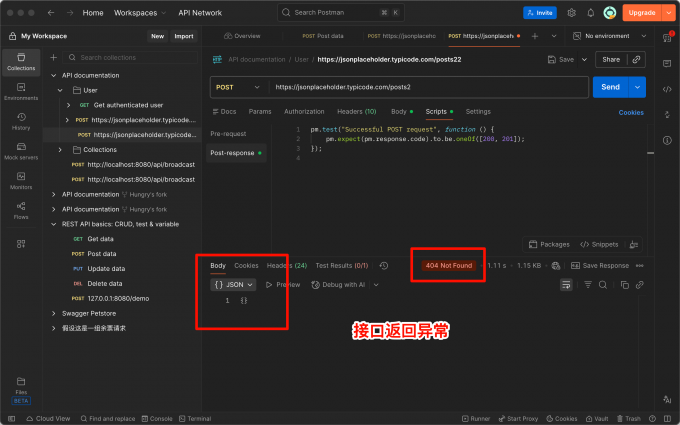Click the Share button

pyautogui.click(x=611, y=59)
